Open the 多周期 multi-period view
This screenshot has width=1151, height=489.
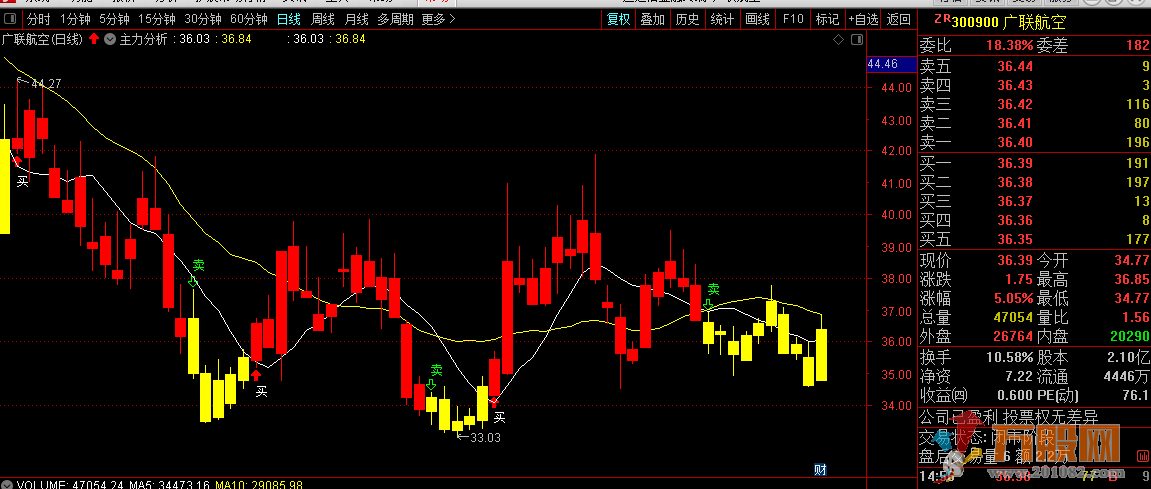[x=395, y=19]
